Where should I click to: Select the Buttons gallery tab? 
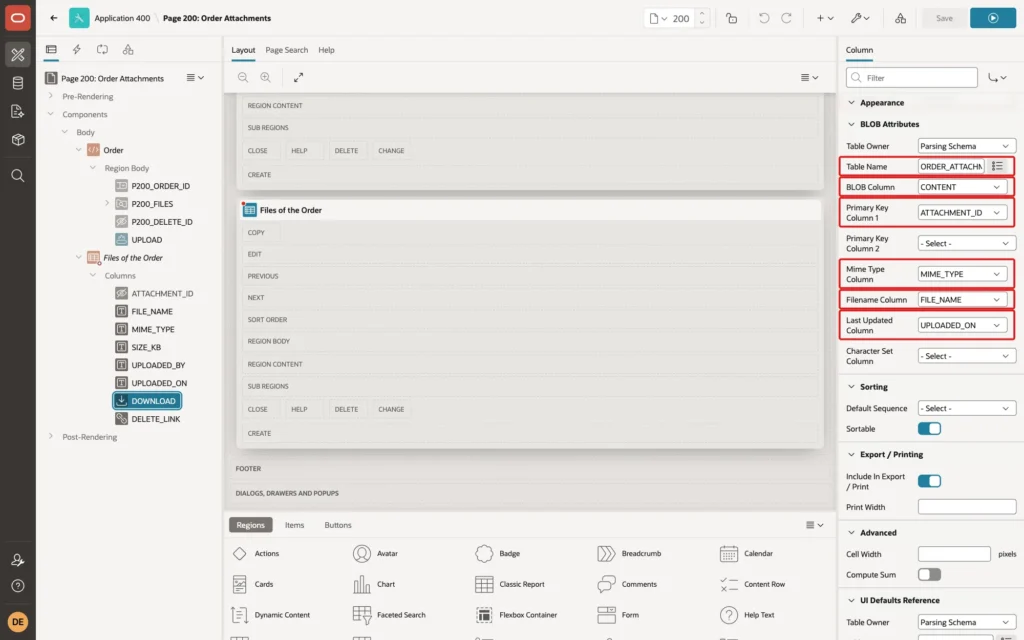click(338, 525)
